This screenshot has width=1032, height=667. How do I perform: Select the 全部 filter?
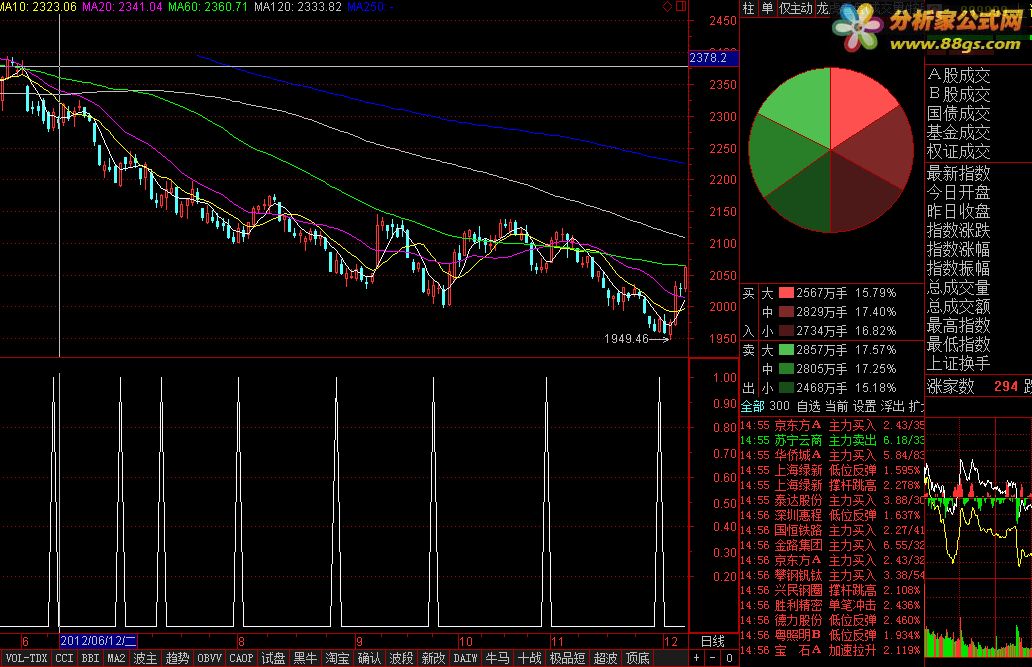click(x=753, y=406)
